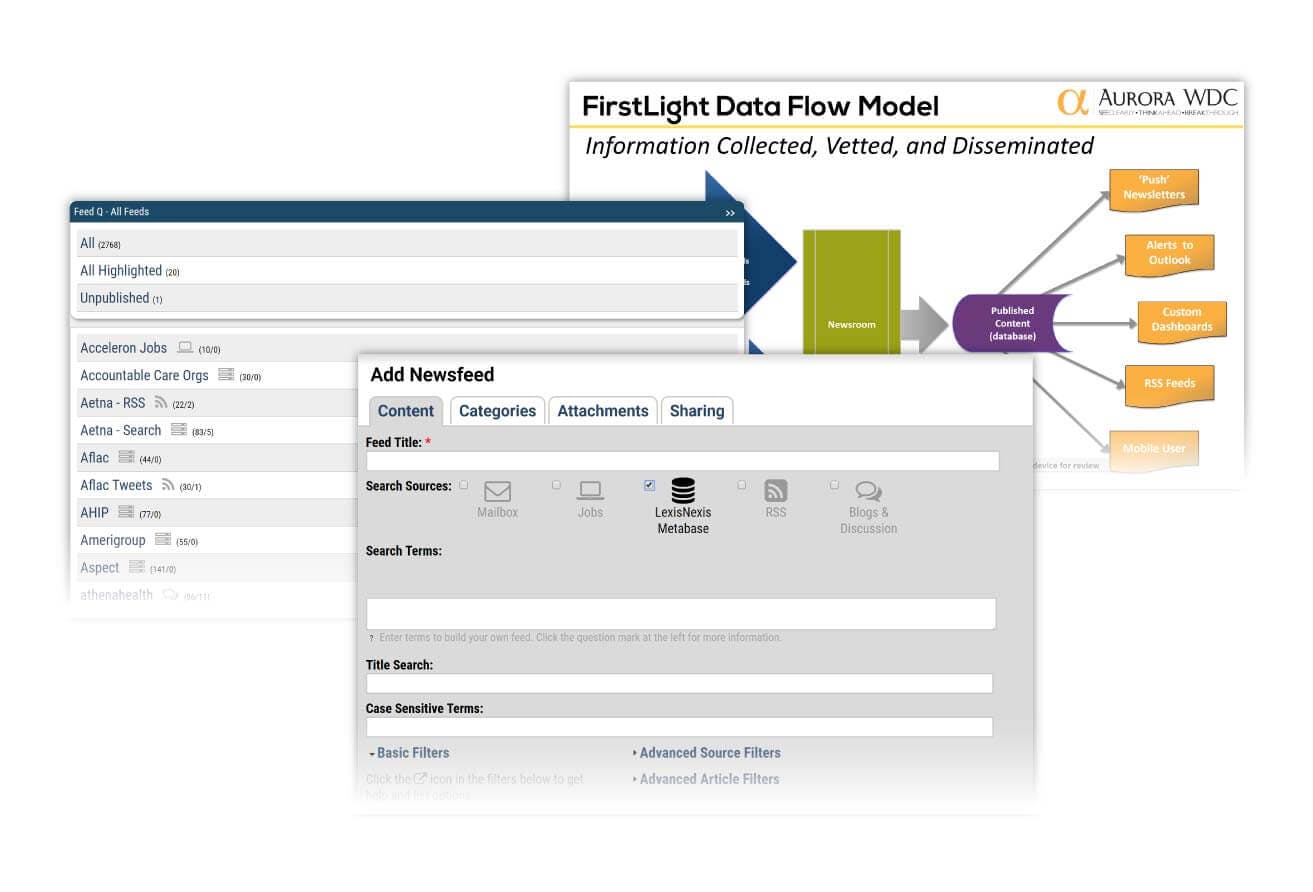The width and height of the screenshot is (1313, 892).
Task: Tick the Blogs & Discussion checkbox
Action: click(x=834, y=485)
